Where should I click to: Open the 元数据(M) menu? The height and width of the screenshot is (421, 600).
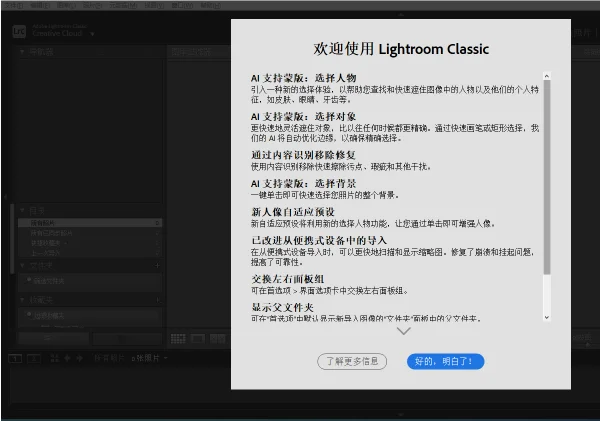tap(123, 5)
